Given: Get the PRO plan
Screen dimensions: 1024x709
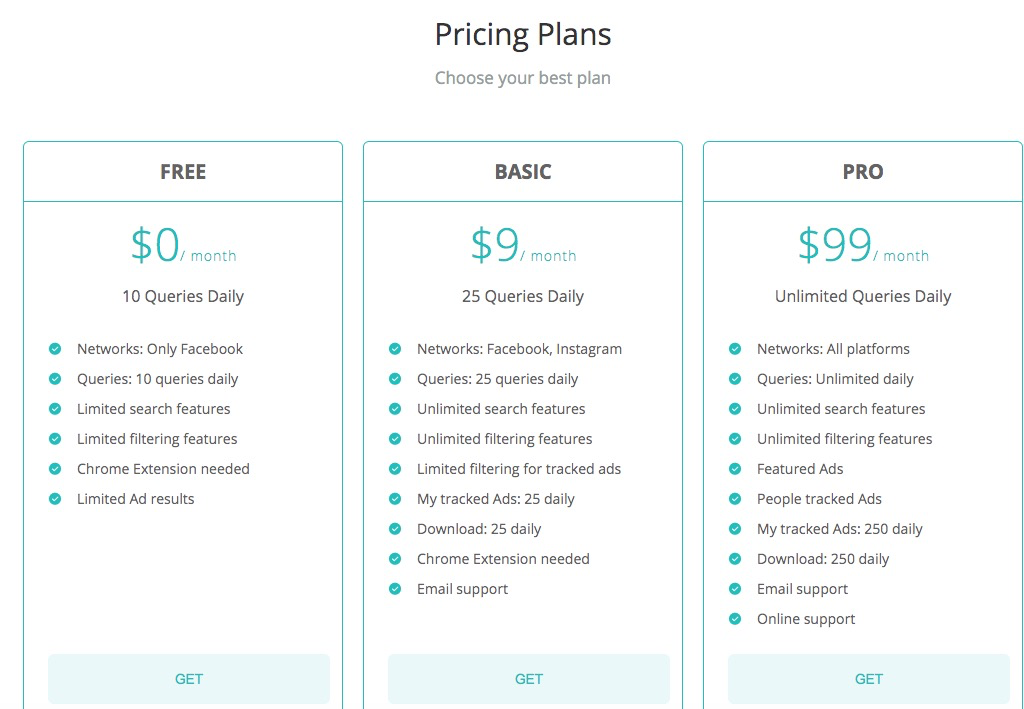Looking at the screenshot, I should coord(869,679).
